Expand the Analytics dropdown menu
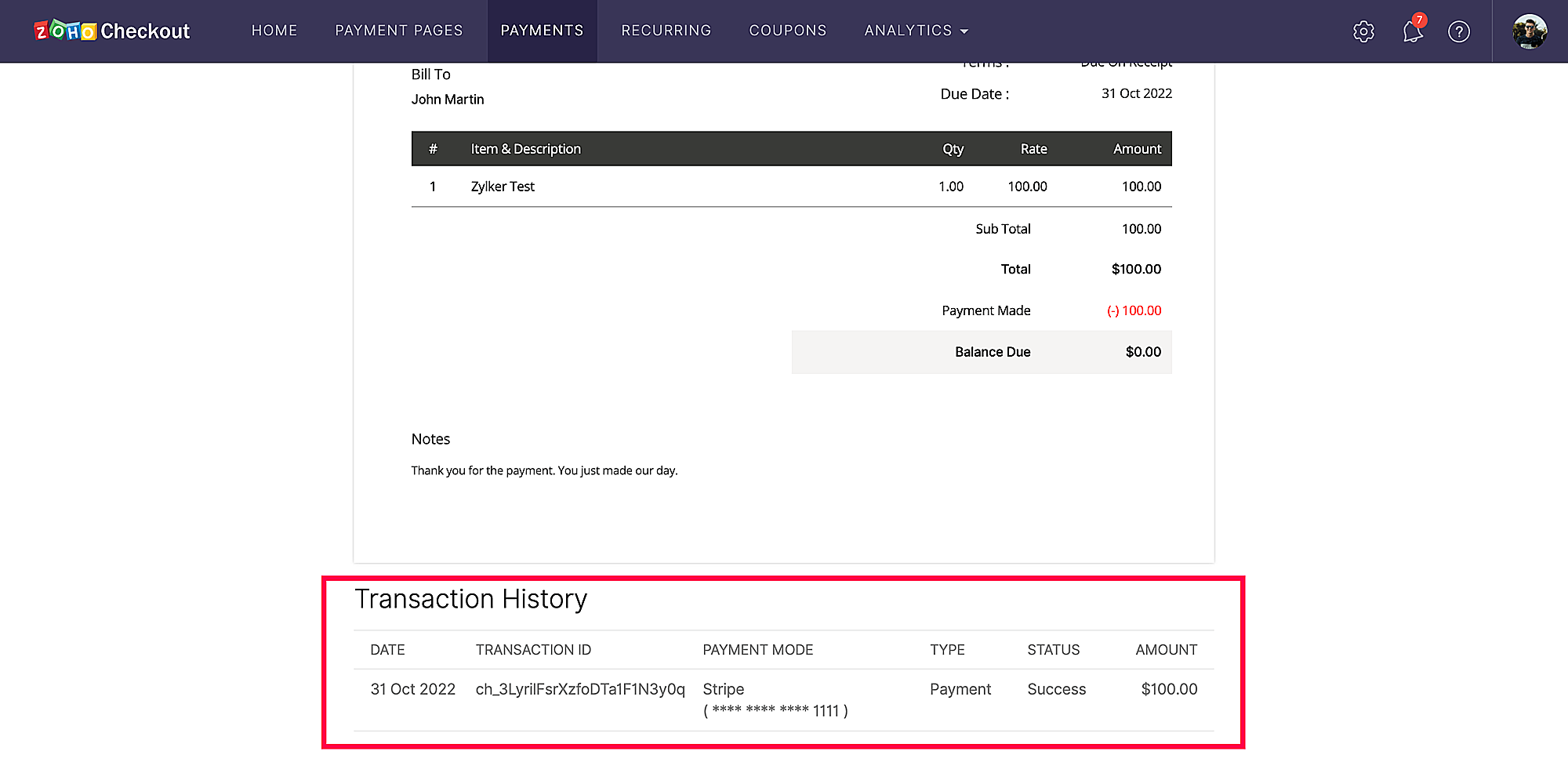The height and width of the screenshot is (762, 1568). pyautogui.click(x=916, y=31)
